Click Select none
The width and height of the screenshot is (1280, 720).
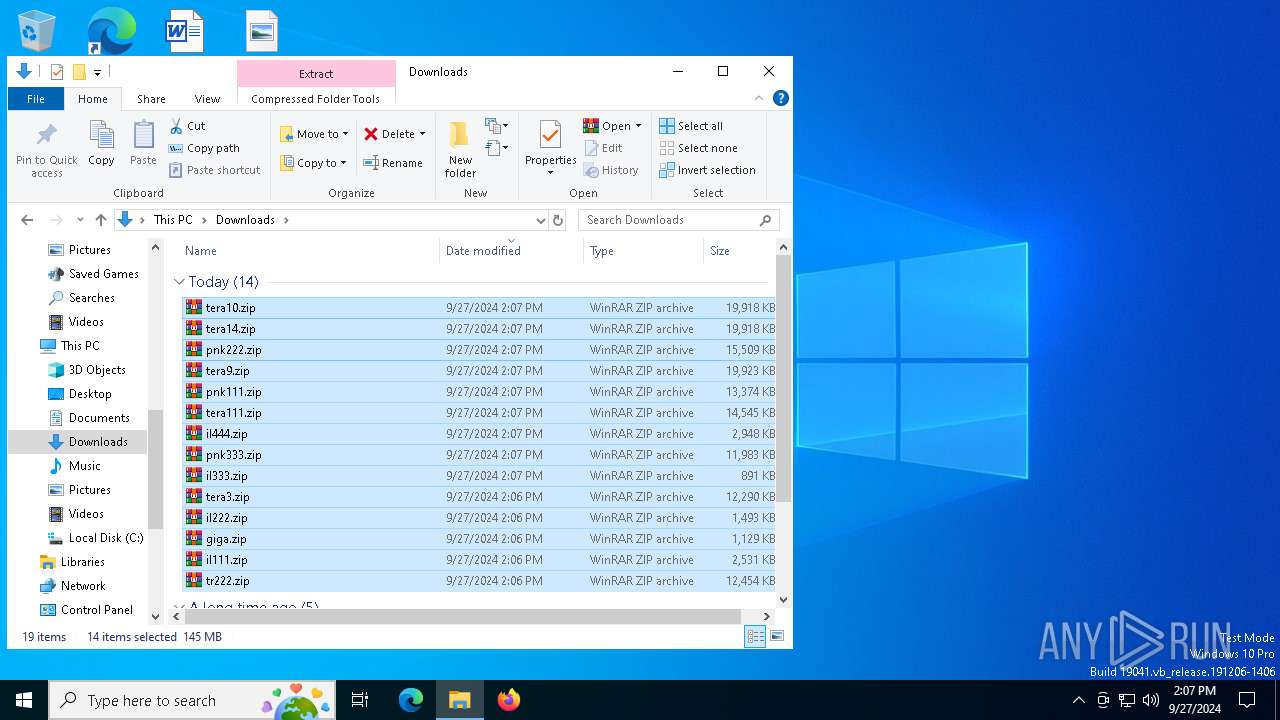click(698, 148)
